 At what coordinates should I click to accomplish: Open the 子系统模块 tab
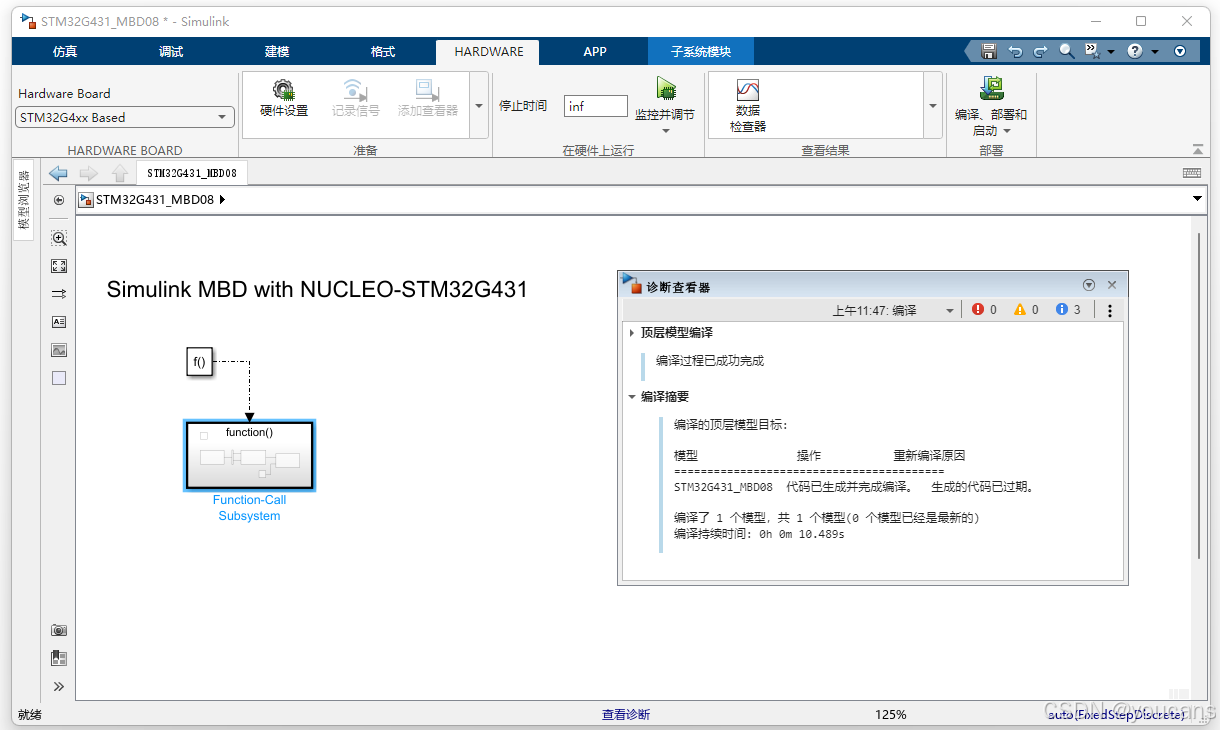click(701, 52)
